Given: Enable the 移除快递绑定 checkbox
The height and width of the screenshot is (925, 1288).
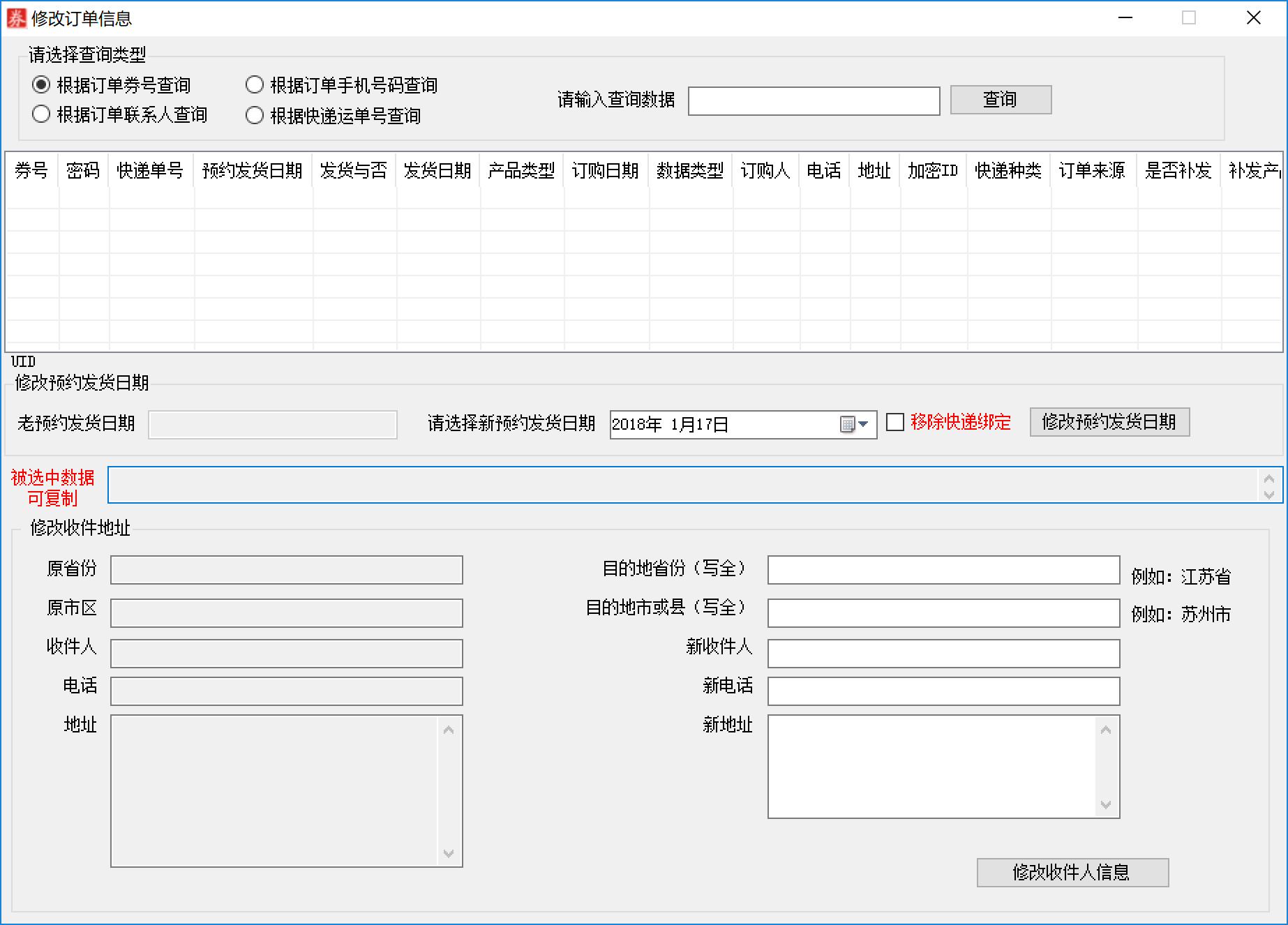Looking at the screenshot, I should (x=895, y=423).
